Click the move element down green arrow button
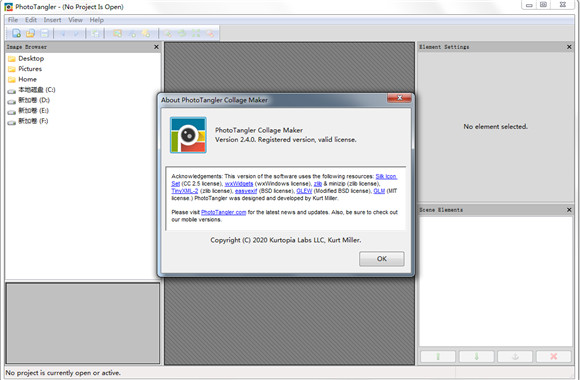 coord(476,356)
